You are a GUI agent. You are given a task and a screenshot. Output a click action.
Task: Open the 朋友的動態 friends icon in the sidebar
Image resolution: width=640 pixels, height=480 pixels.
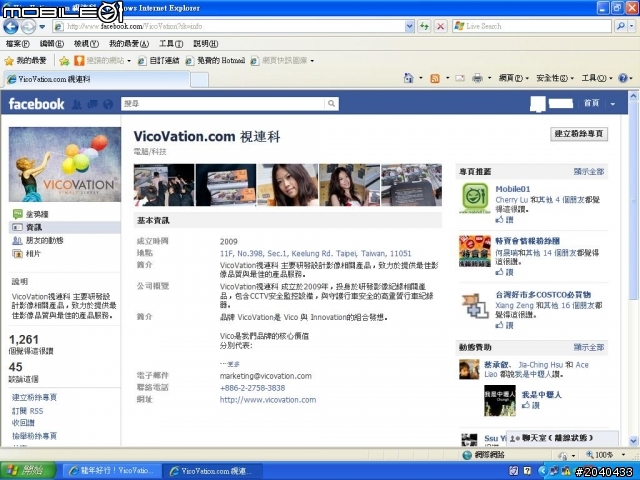[x=17, y=240]
